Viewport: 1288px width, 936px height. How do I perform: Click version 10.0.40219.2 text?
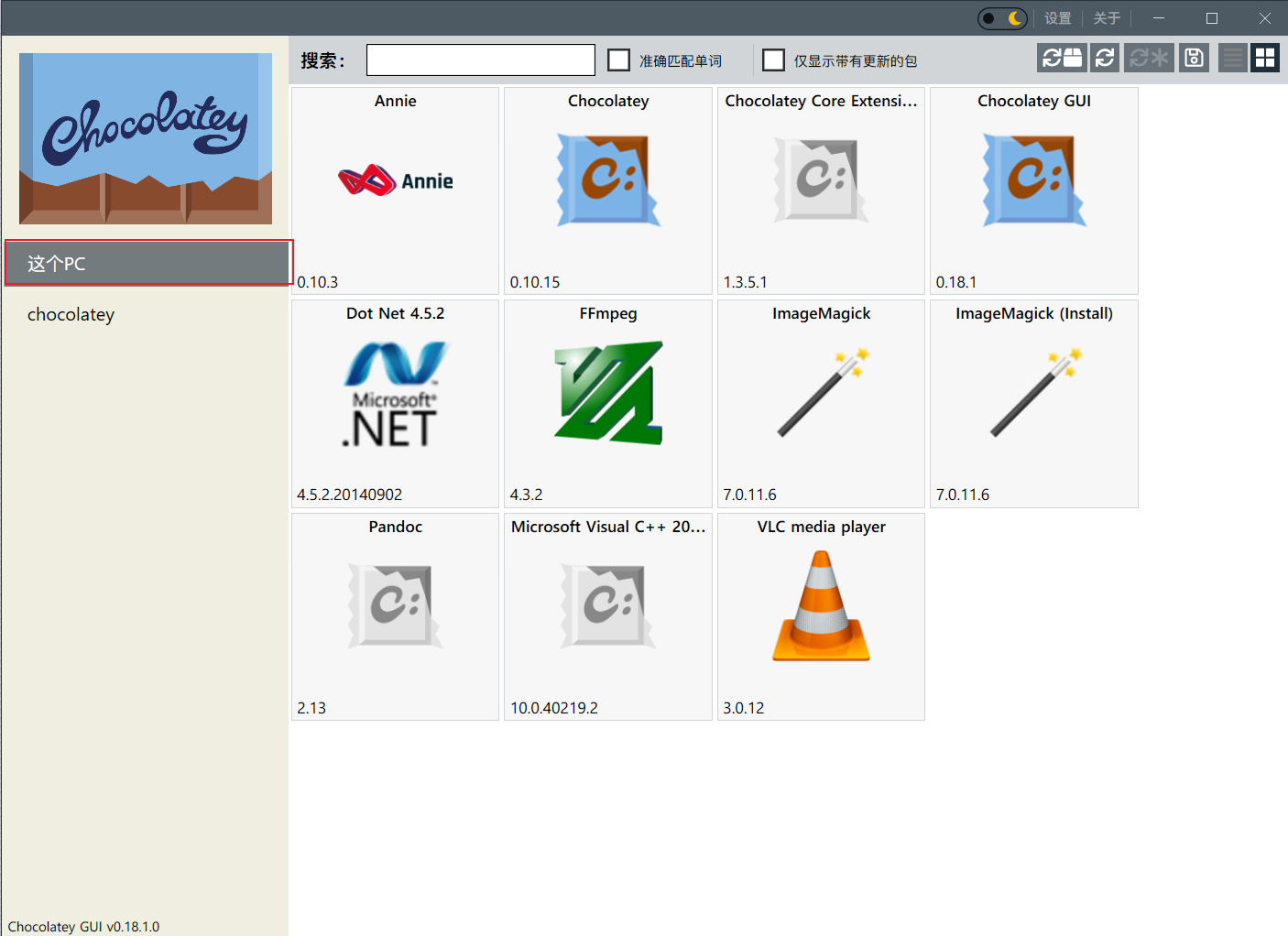coord(554,708)
